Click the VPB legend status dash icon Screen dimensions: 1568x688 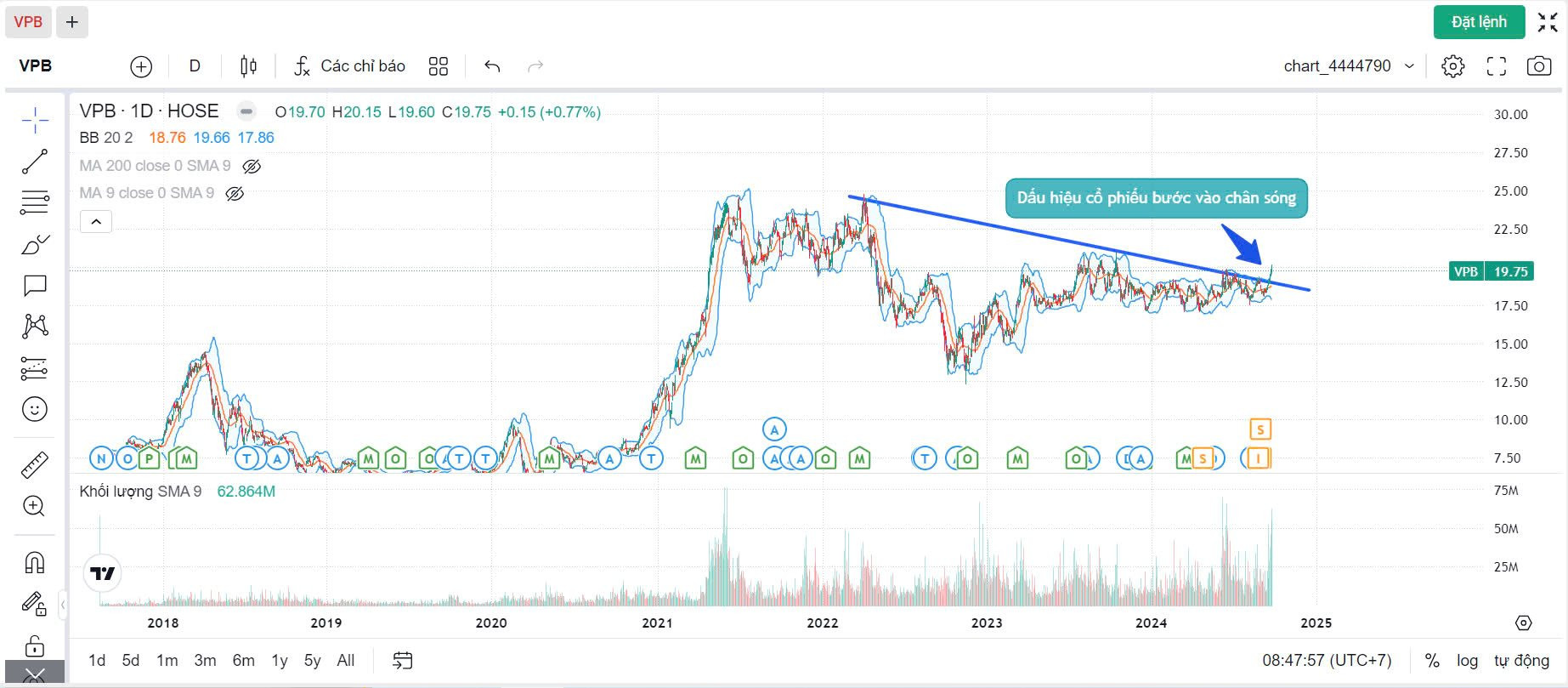pos(246,111)
